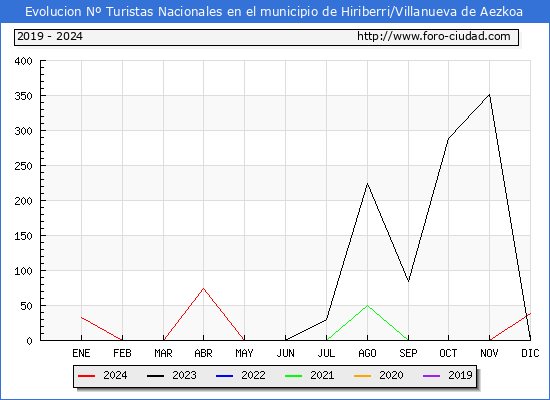Click the blue 2022 legend line swatch

tap(224, 376)
